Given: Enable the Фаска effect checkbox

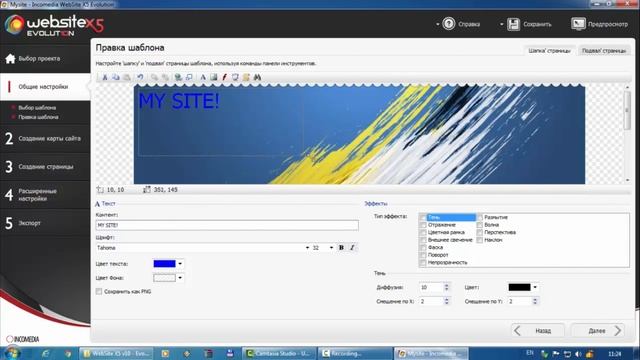Looking at the screenshot, I should point(423,247).
